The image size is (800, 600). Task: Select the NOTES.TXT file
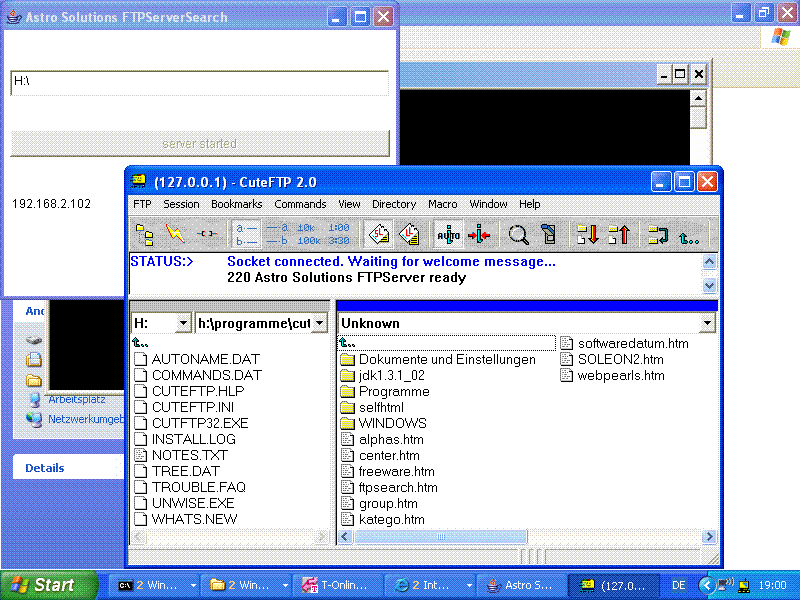pyautogui.click(x=182, y=455)
